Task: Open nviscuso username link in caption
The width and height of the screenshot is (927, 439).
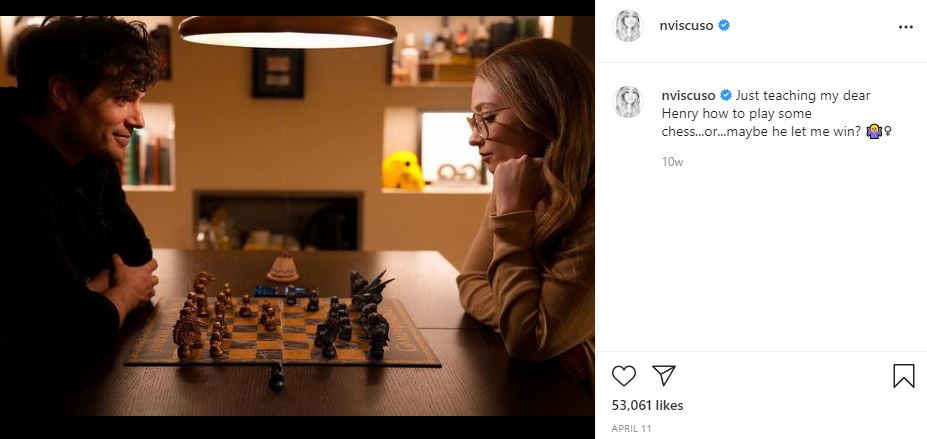Action: tap(688, 96)
